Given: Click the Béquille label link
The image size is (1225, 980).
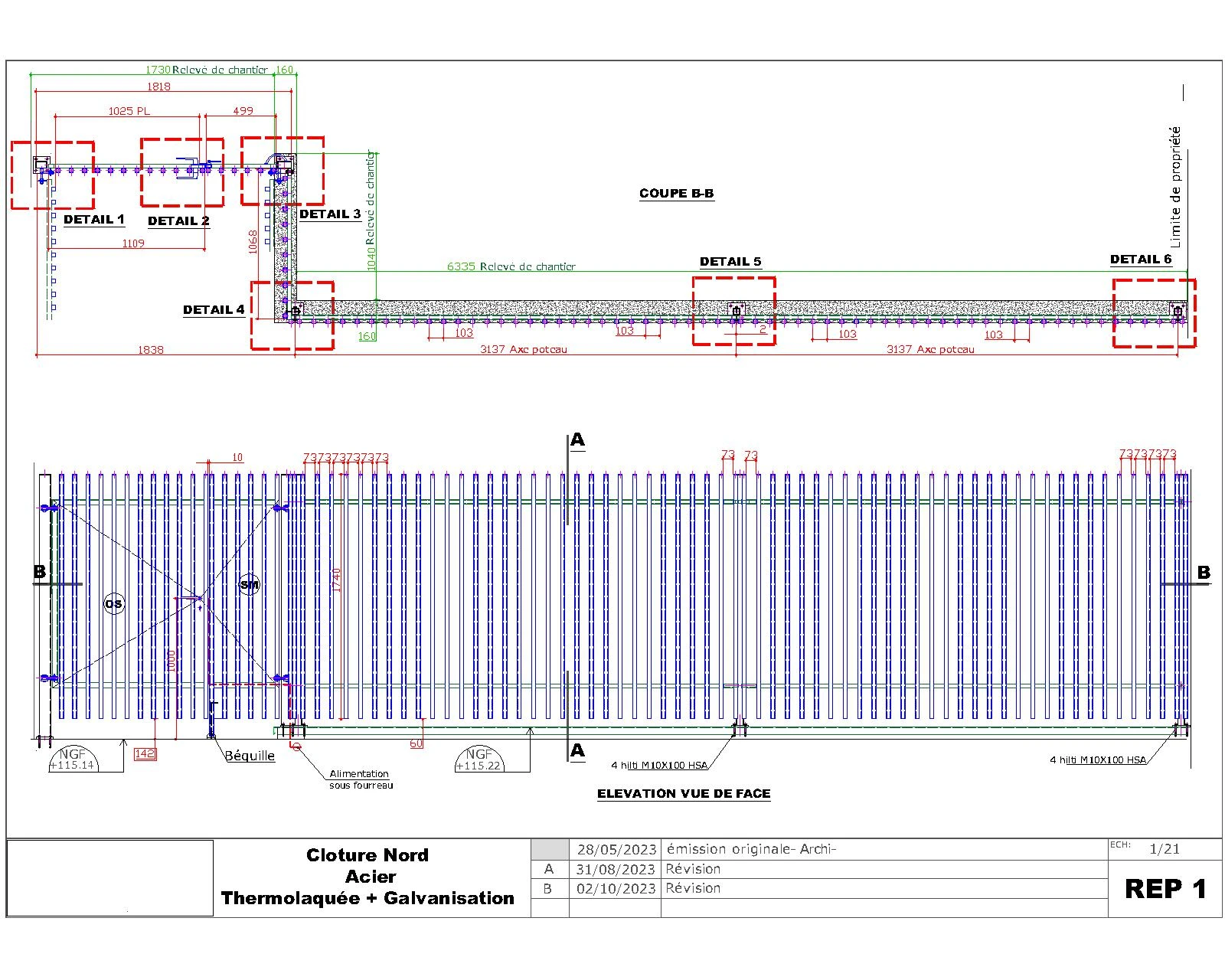Looking at the screenshot, I should coord(250,756).
